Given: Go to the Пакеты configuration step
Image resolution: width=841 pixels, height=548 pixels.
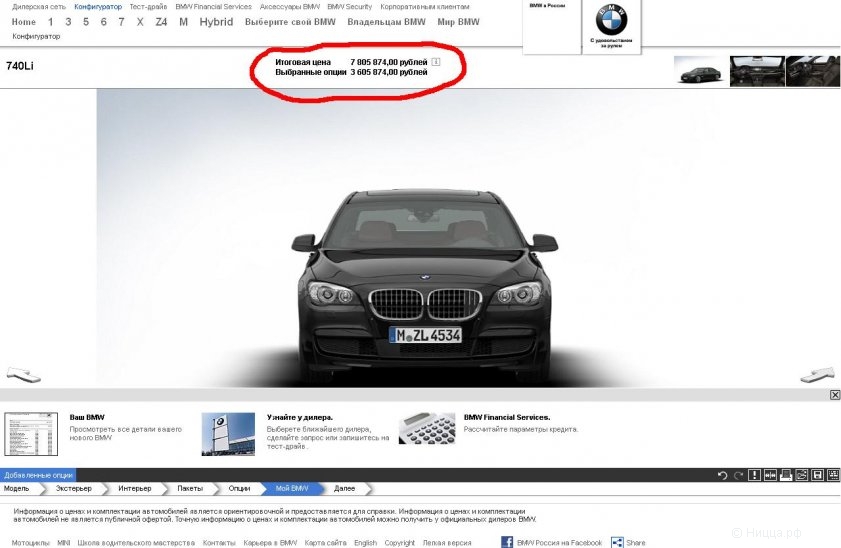Looking at the screenshot, I should [189, 488].
